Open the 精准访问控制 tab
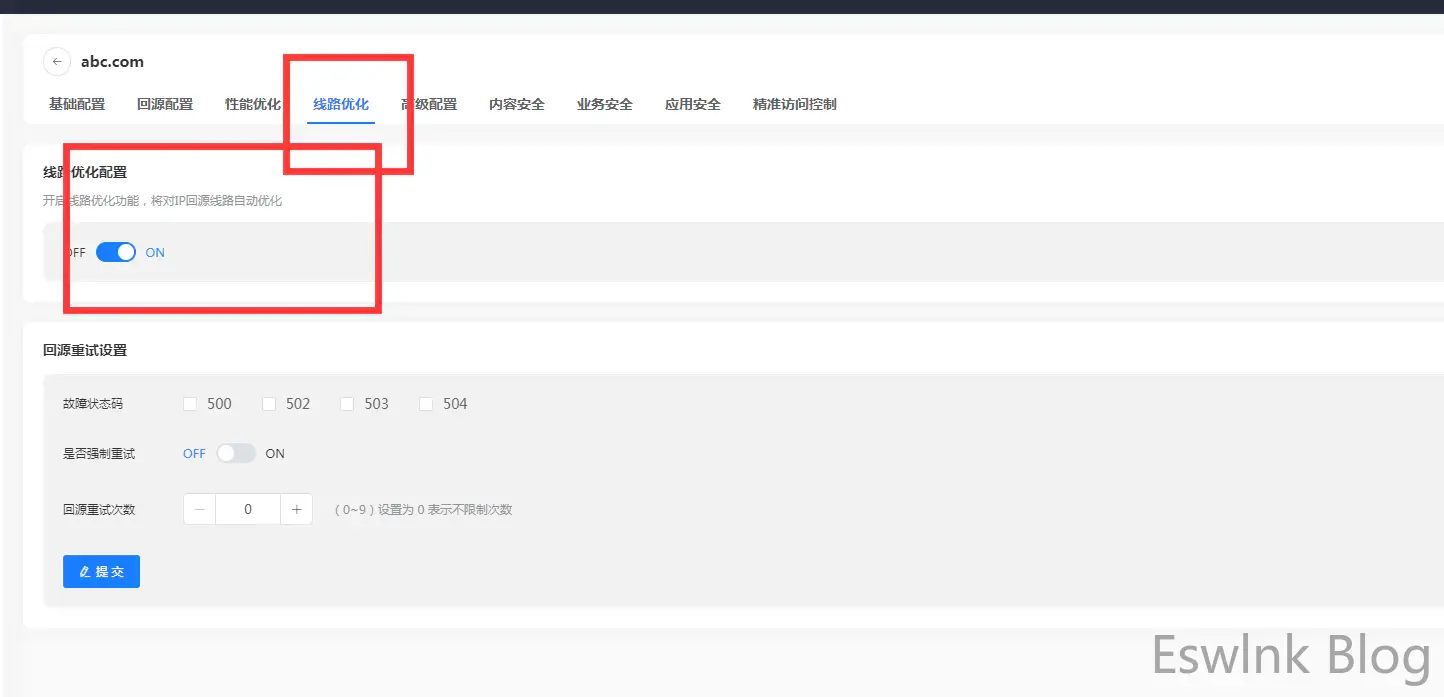The height and width of the screenshot is (697, 1444). [795, 104]
